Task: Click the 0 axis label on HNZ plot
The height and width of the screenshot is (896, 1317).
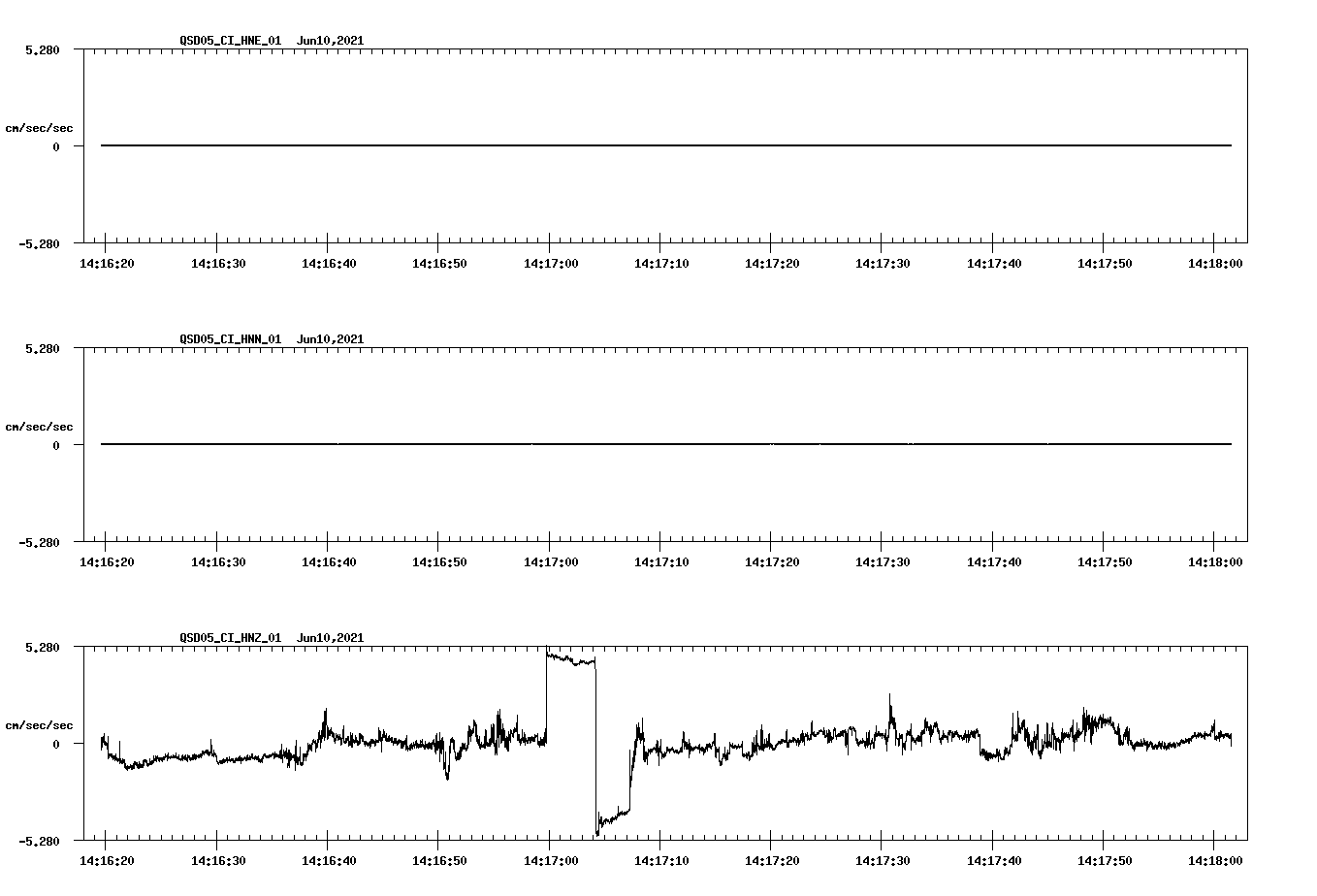Action: coord(56,744)
